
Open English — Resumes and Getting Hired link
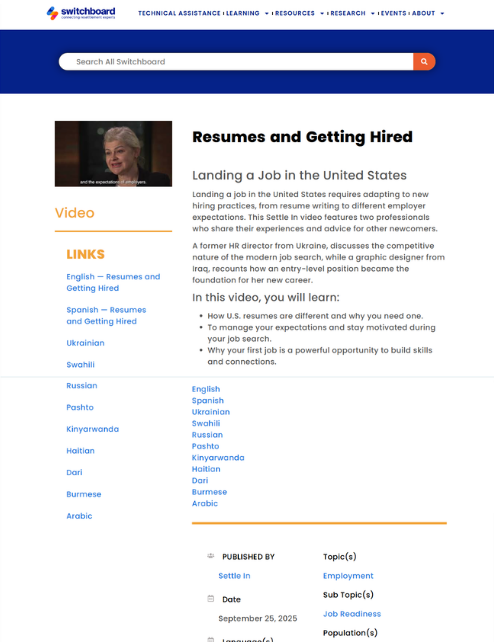click(113, 283)
